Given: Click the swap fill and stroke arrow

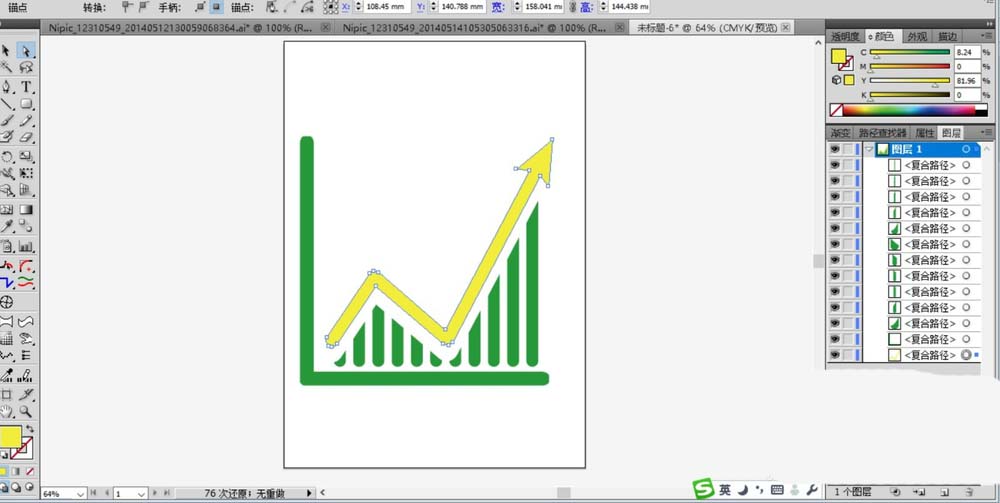Looking at the screenshot, I should (30, 429).
